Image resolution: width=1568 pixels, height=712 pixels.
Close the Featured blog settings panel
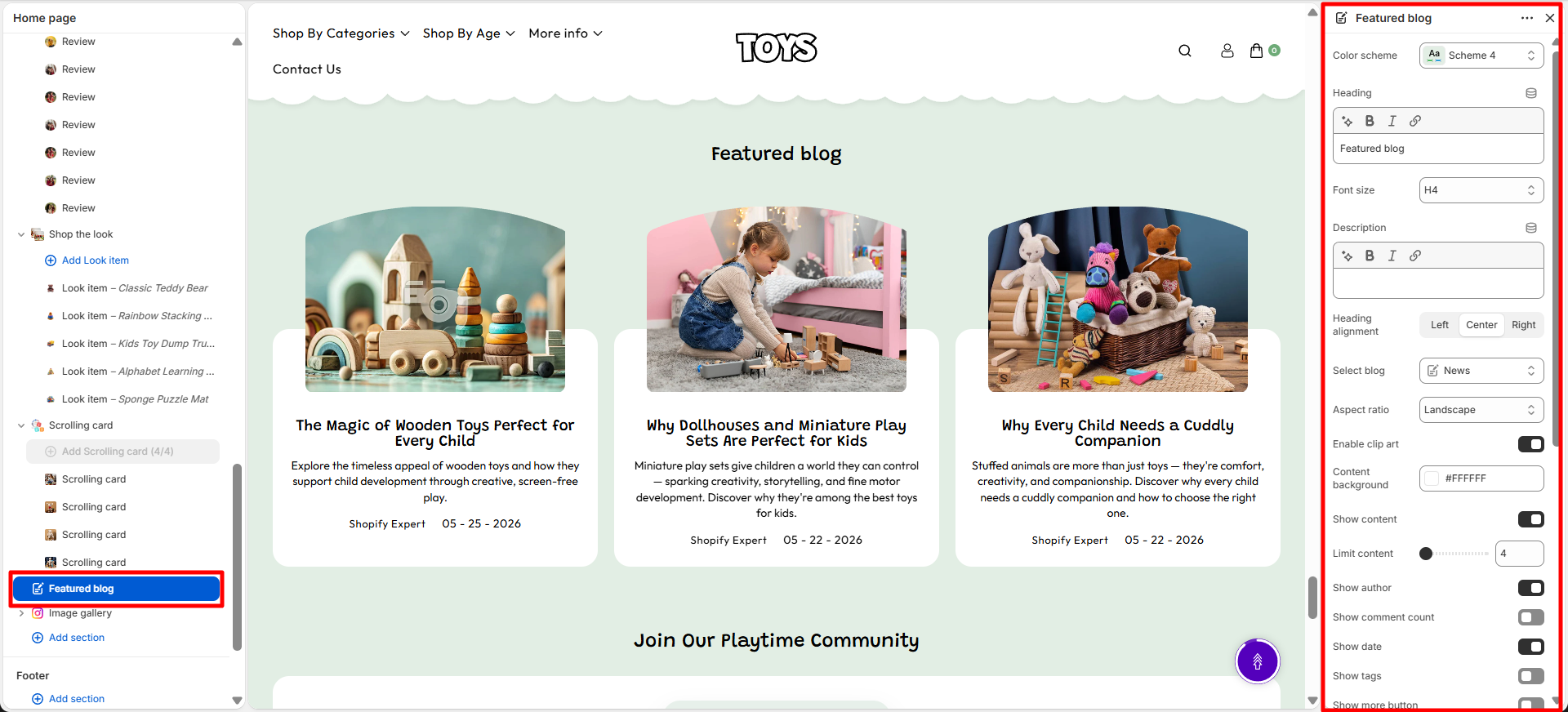[1550, 18]
